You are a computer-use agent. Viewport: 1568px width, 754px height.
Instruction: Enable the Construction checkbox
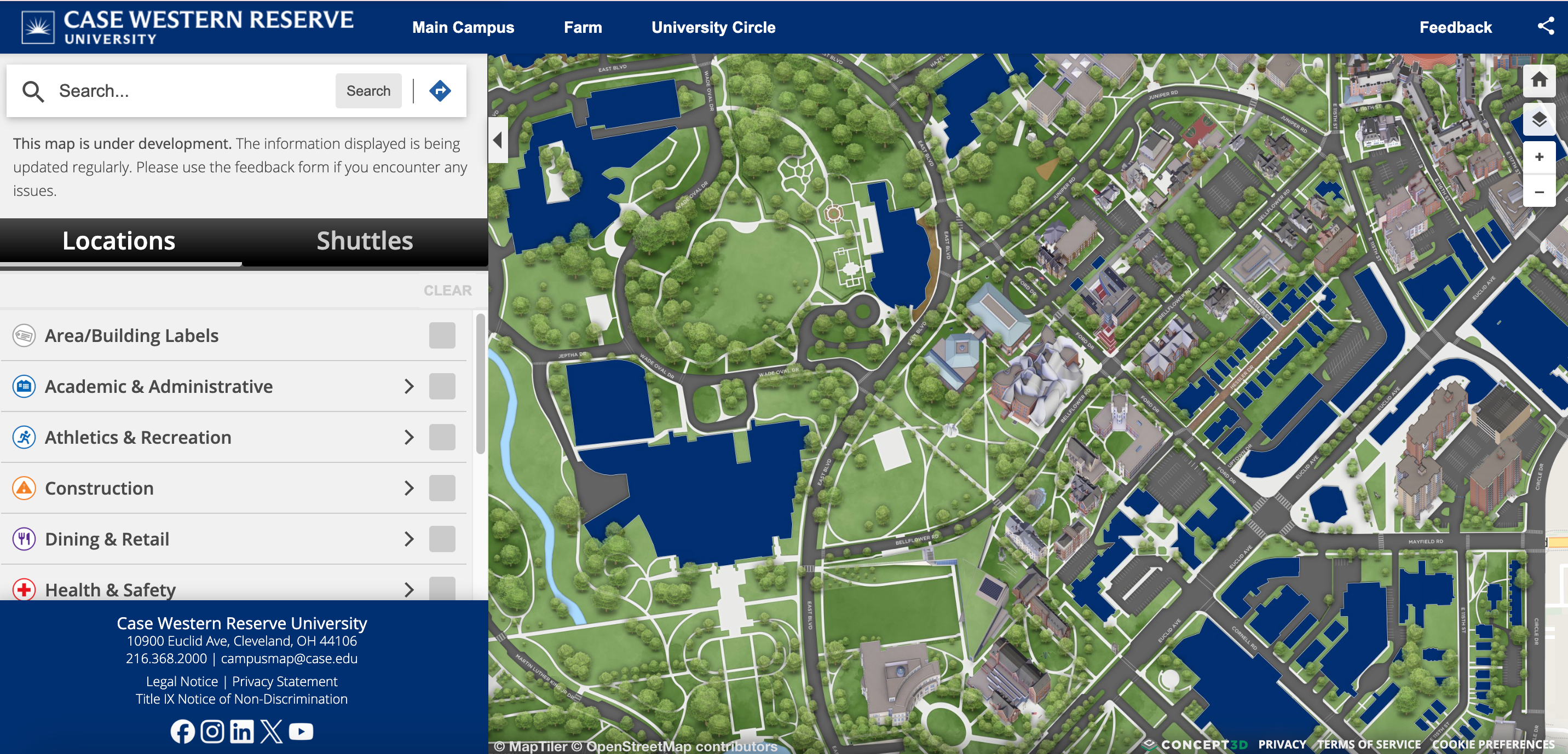click(442, 488)
